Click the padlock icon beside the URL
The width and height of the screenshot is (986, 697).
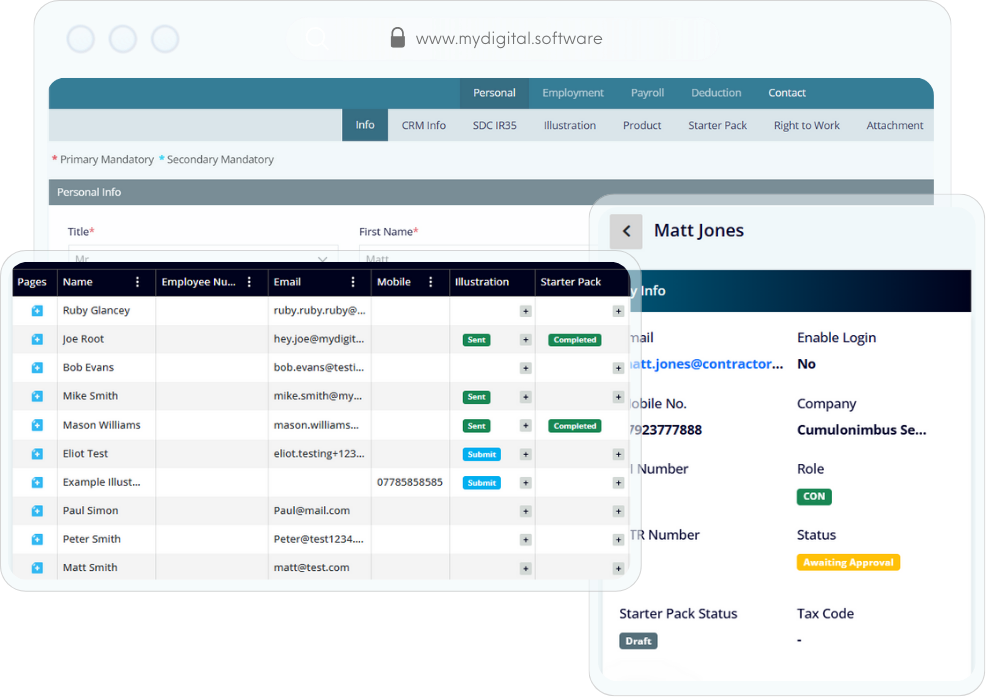pos(397,38)
